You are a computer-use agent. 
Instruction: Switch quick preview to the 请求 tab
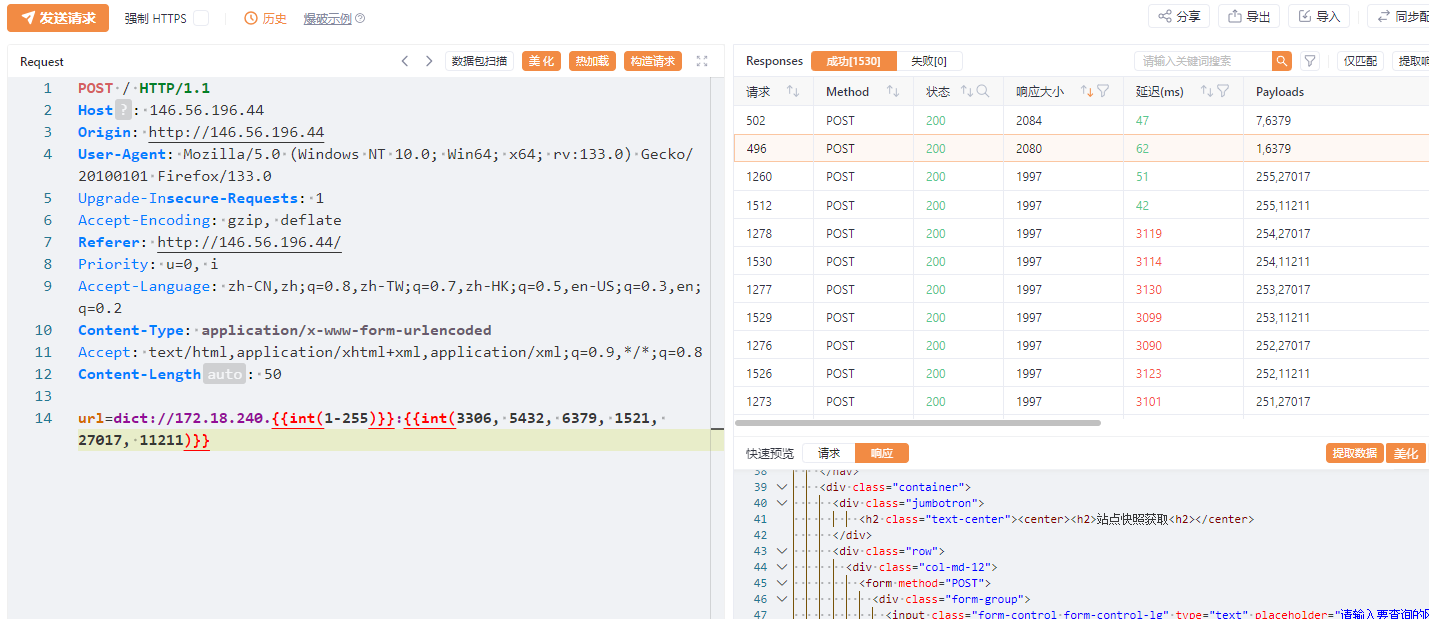829,453
